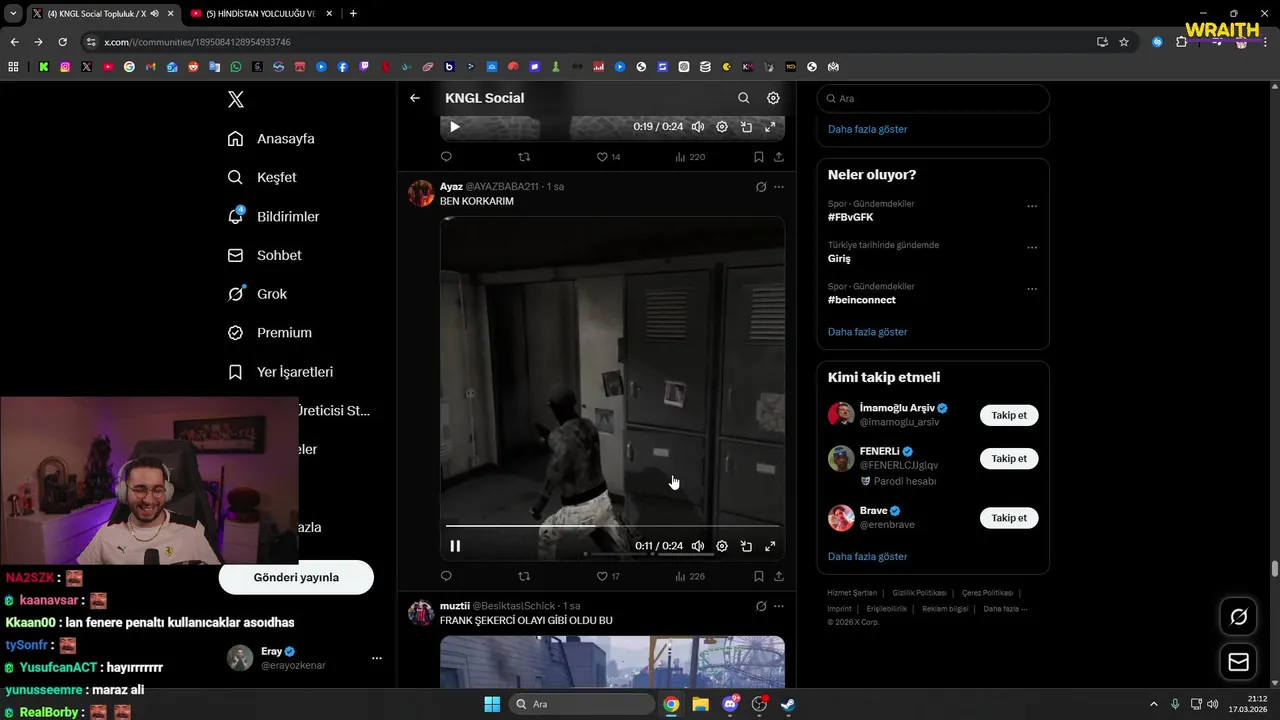This screenshot has width=1280, height=720.
Task: Go back from KNGL Social community
Action: coord(415,98)
